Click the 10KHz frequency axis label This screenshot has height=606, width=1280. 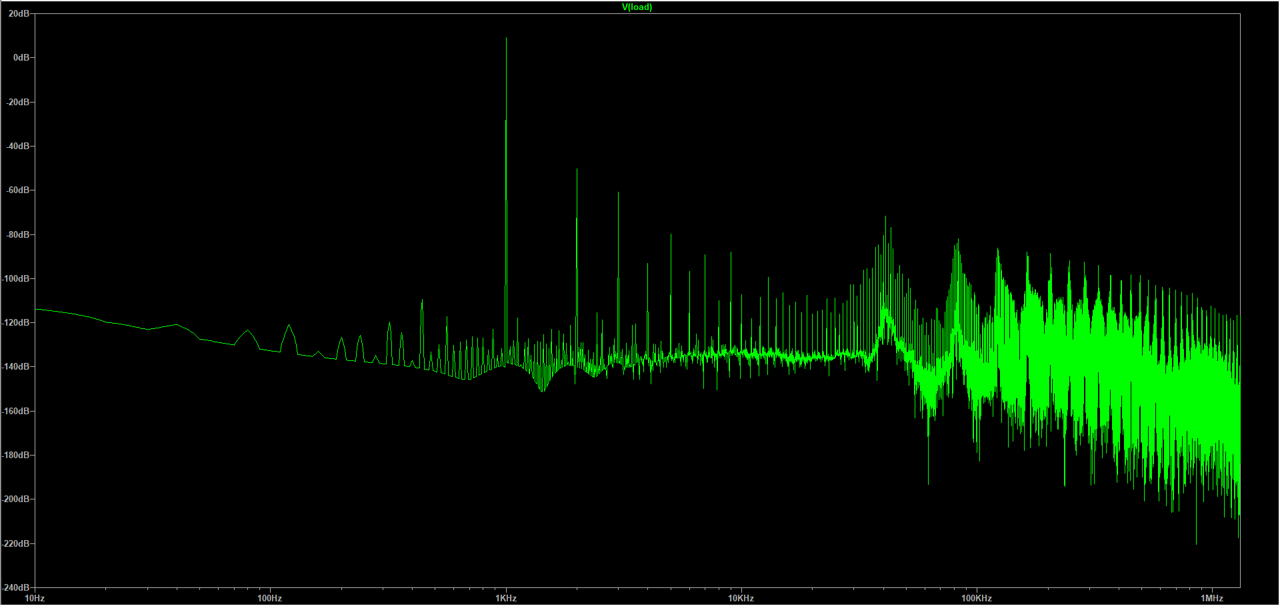(x=741, y=598)
